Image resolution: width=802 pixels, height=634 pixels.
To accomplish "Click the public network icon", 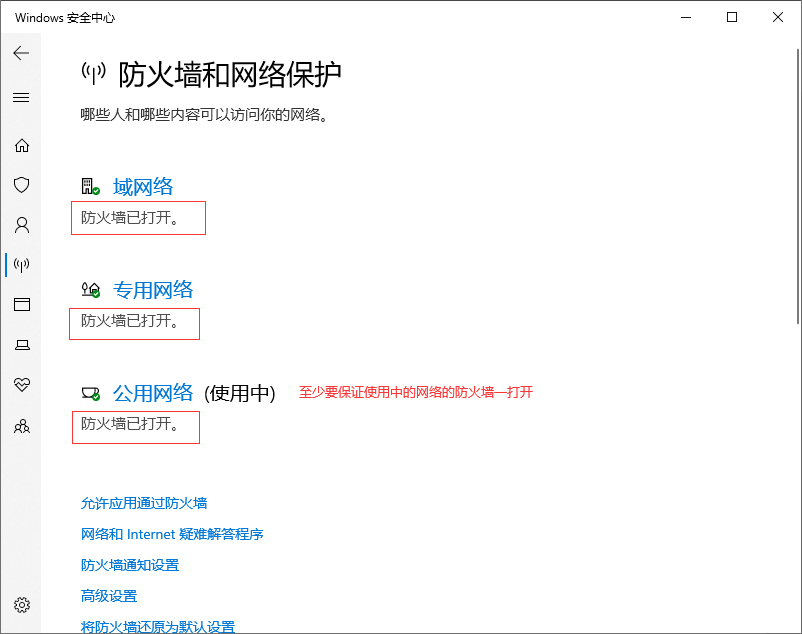I will pos(91,394).
